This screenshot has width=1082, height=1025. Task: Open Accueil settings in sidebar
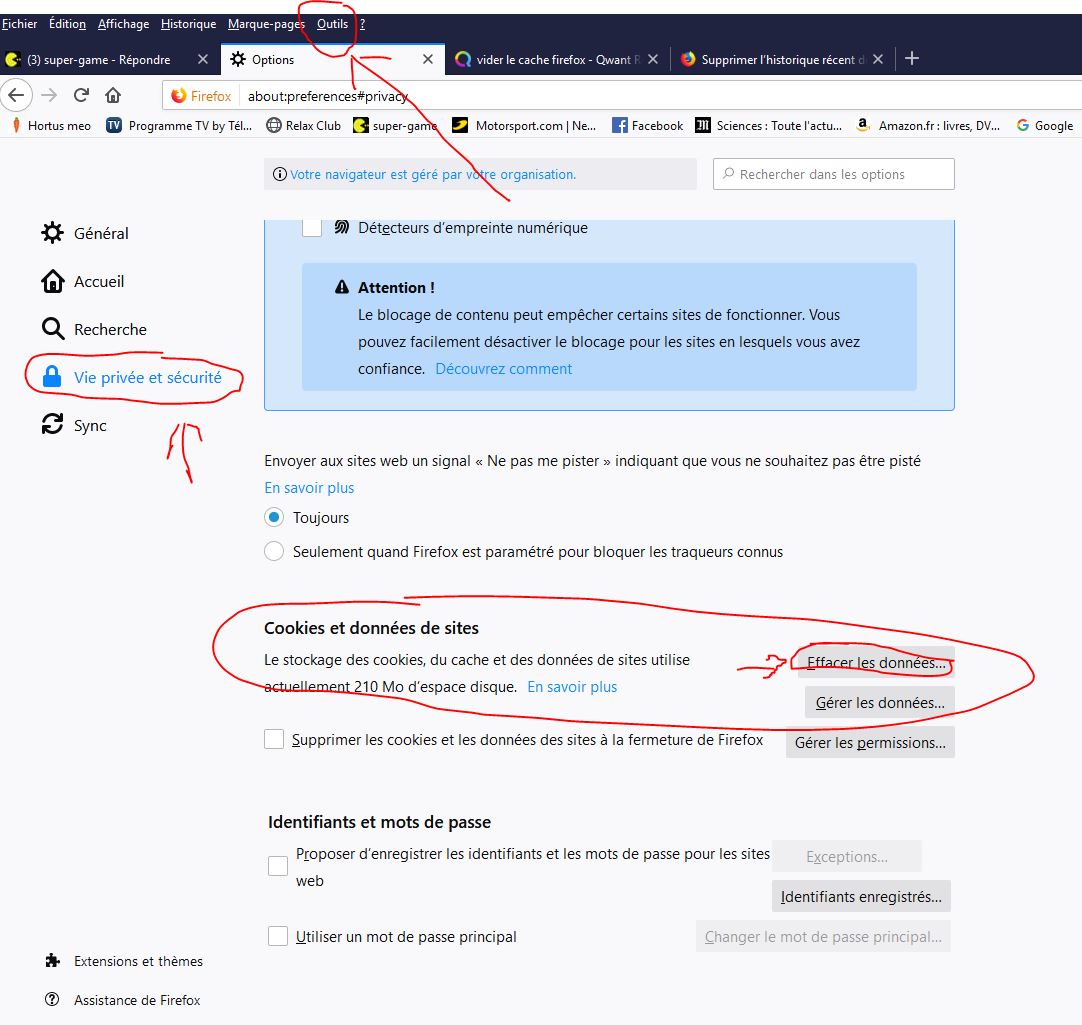(98, 282)
